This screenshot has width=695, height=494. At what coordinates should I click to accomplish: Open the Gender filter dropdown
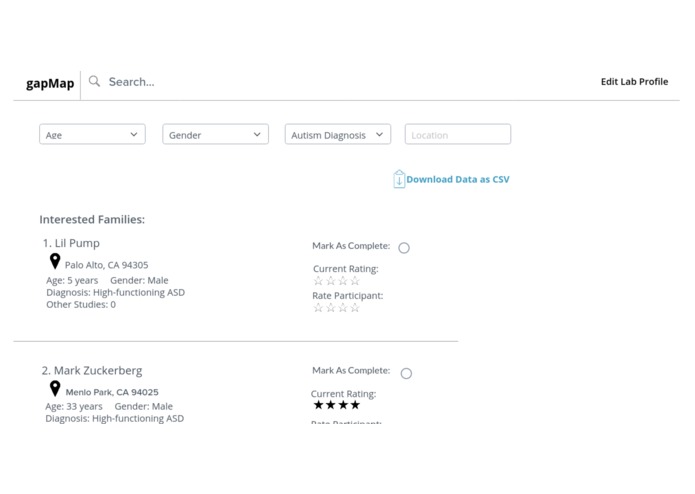coord(215,134)
